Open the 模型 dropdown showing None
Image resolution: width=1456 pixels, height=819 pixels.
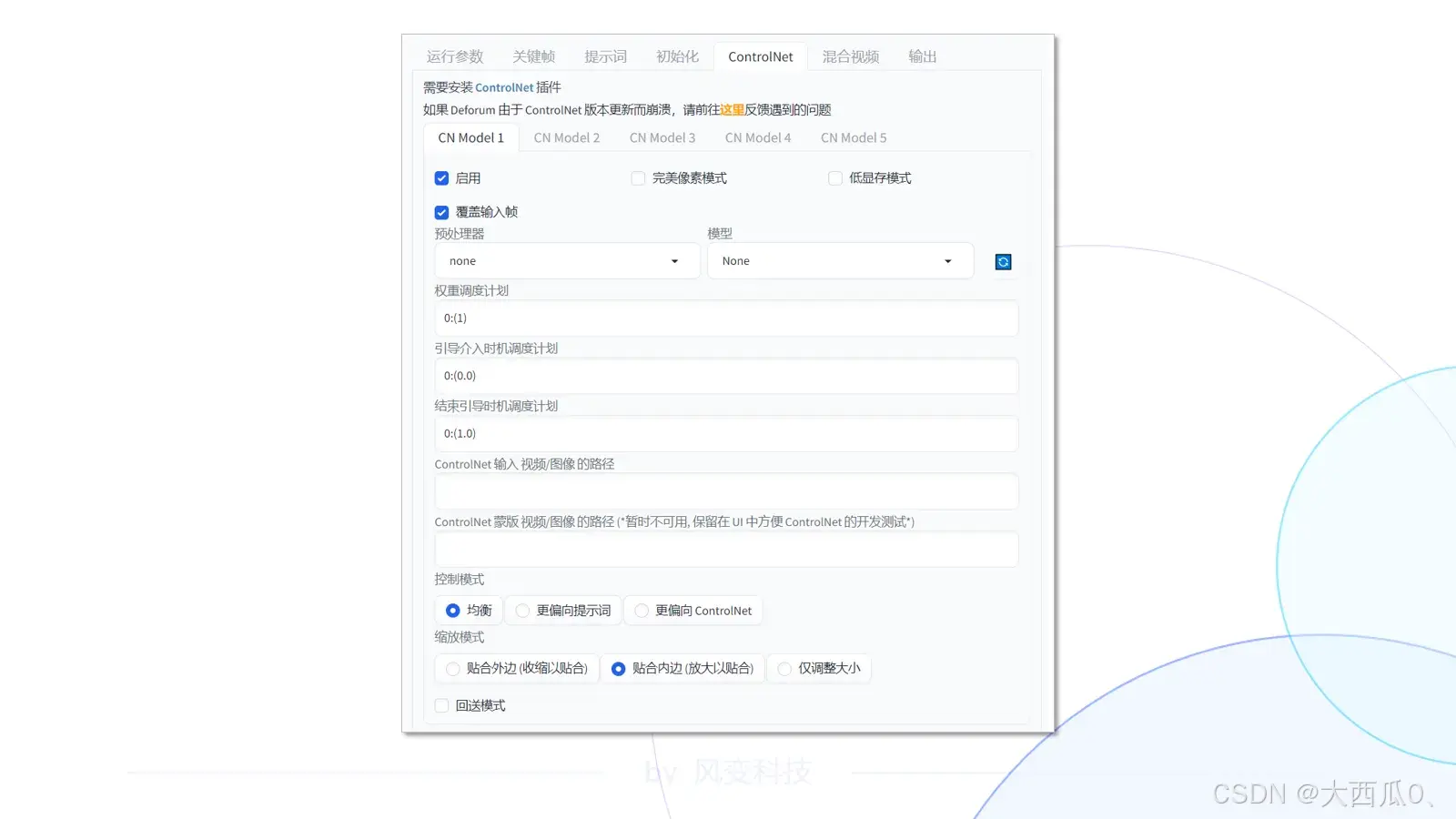click(x=840, y=261)
